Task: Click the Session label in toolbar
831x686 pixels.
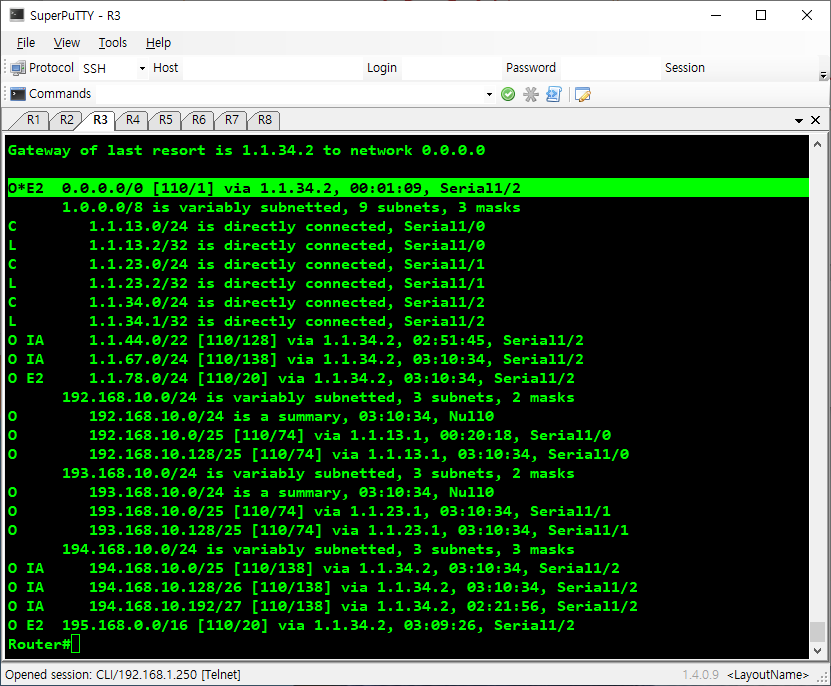Action: [x=685, y=68]
